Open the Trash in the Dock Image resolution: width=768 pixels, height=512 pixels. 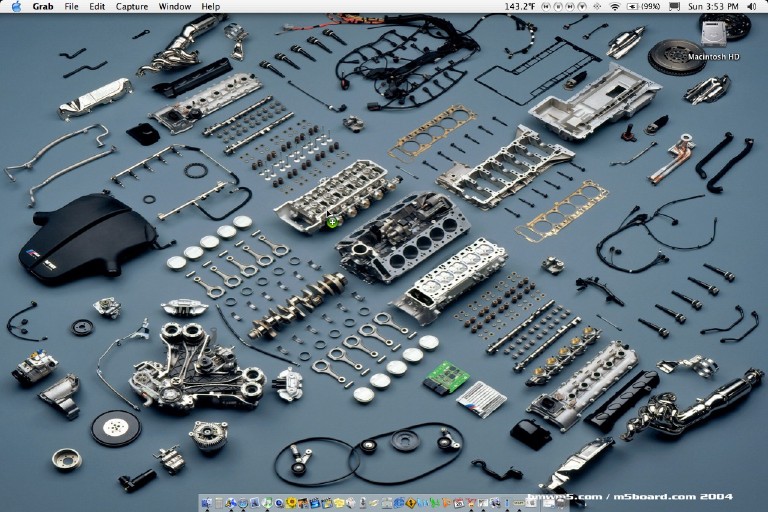point(560,503)
